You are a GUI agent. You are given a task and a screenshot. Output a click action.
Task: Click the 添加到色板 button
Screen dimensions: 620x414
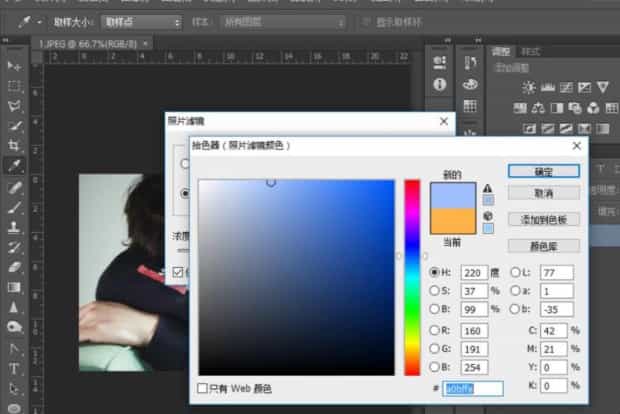click(543, 219)
